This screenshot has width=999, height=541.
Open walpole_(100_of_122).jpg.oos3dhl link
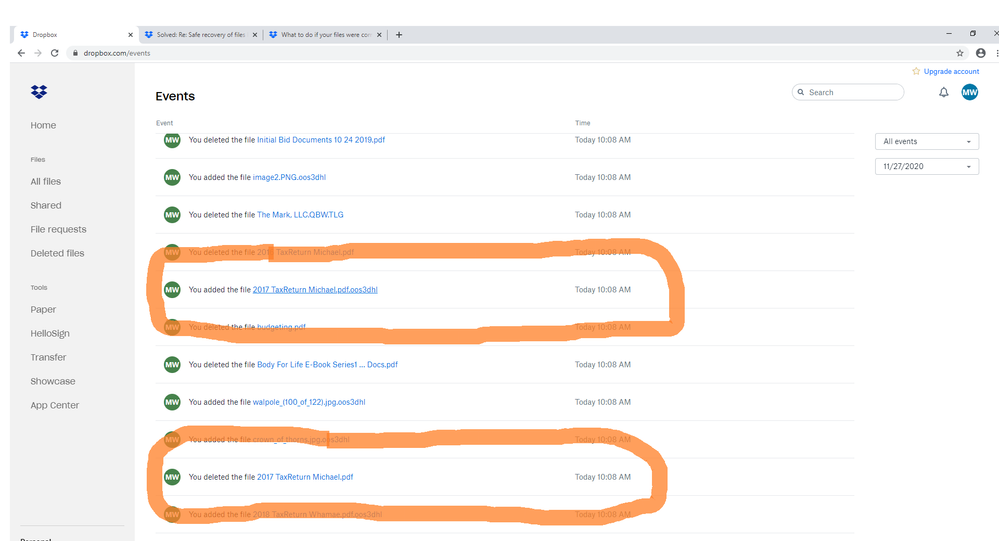(309, 402)
